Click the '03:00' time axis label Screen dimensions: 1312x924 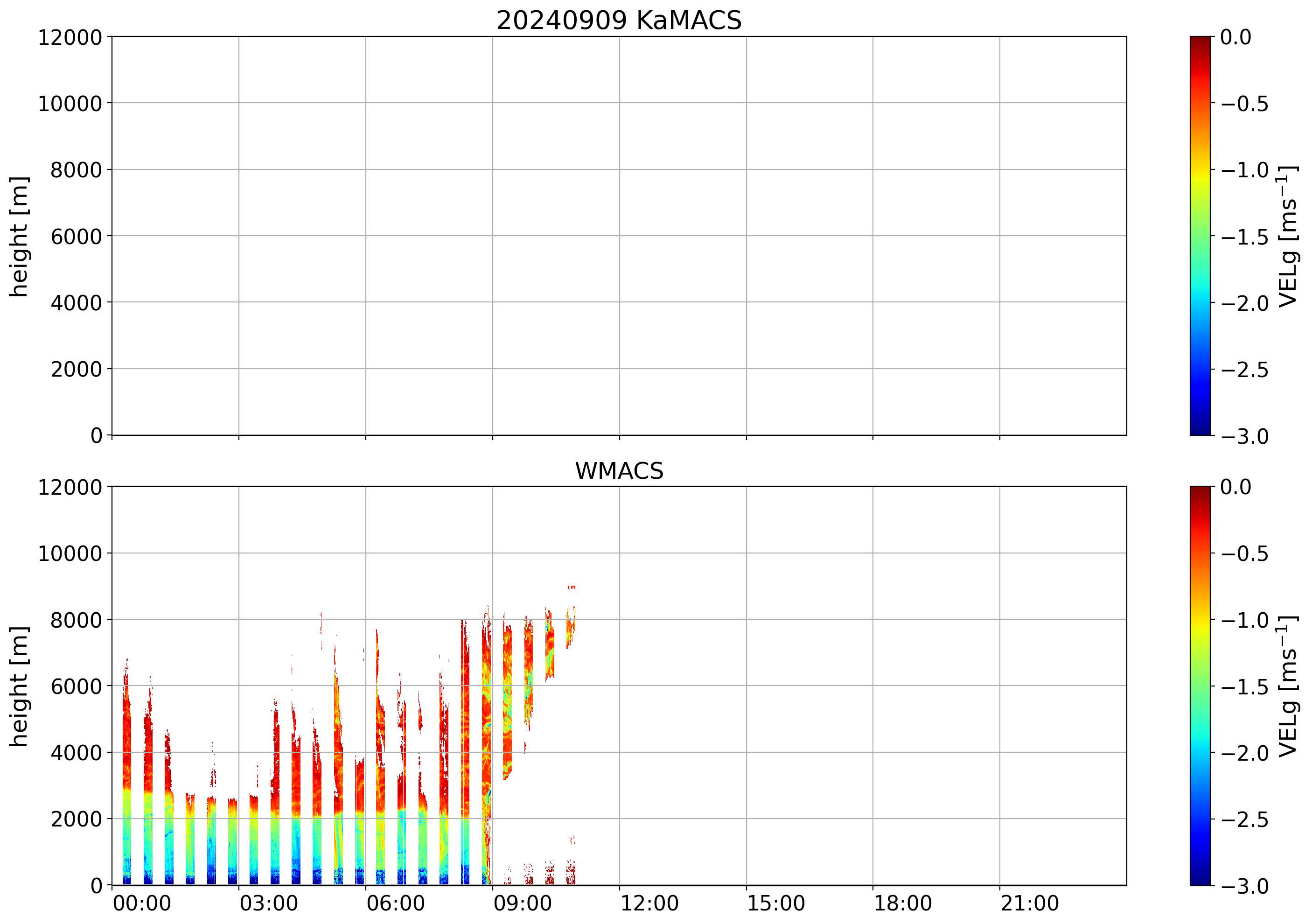pyautogui.click(x=269, y=904)
